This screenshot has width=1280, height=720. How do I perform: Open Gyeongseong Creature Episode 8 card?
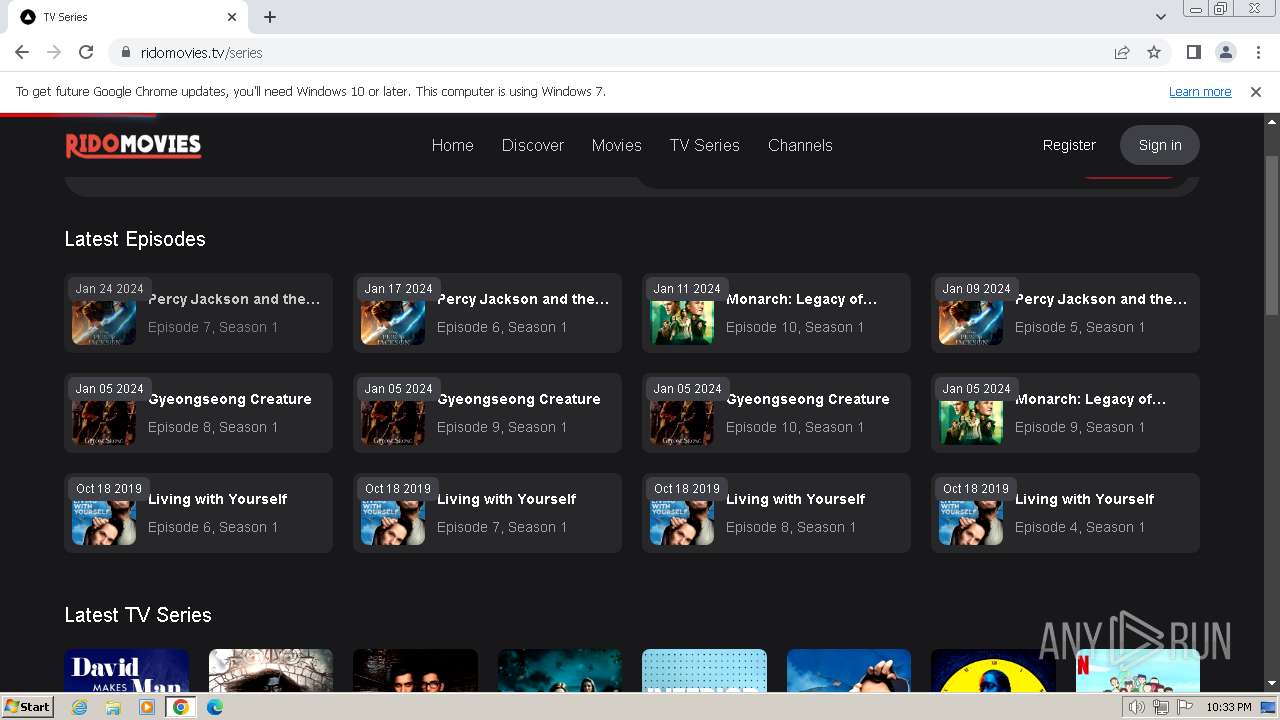[x=198, y=413]
